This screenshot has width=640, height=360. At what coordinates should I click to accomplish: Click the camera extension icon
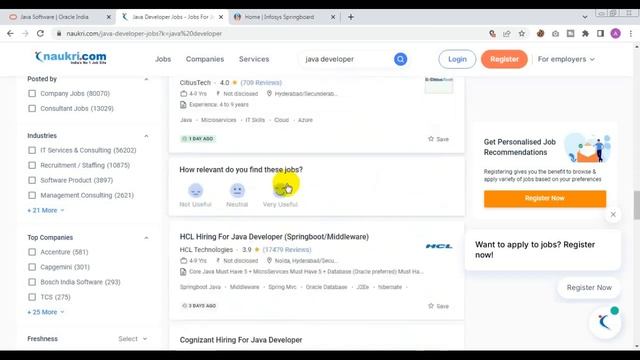pyautogui.click(x=556, y=33)
